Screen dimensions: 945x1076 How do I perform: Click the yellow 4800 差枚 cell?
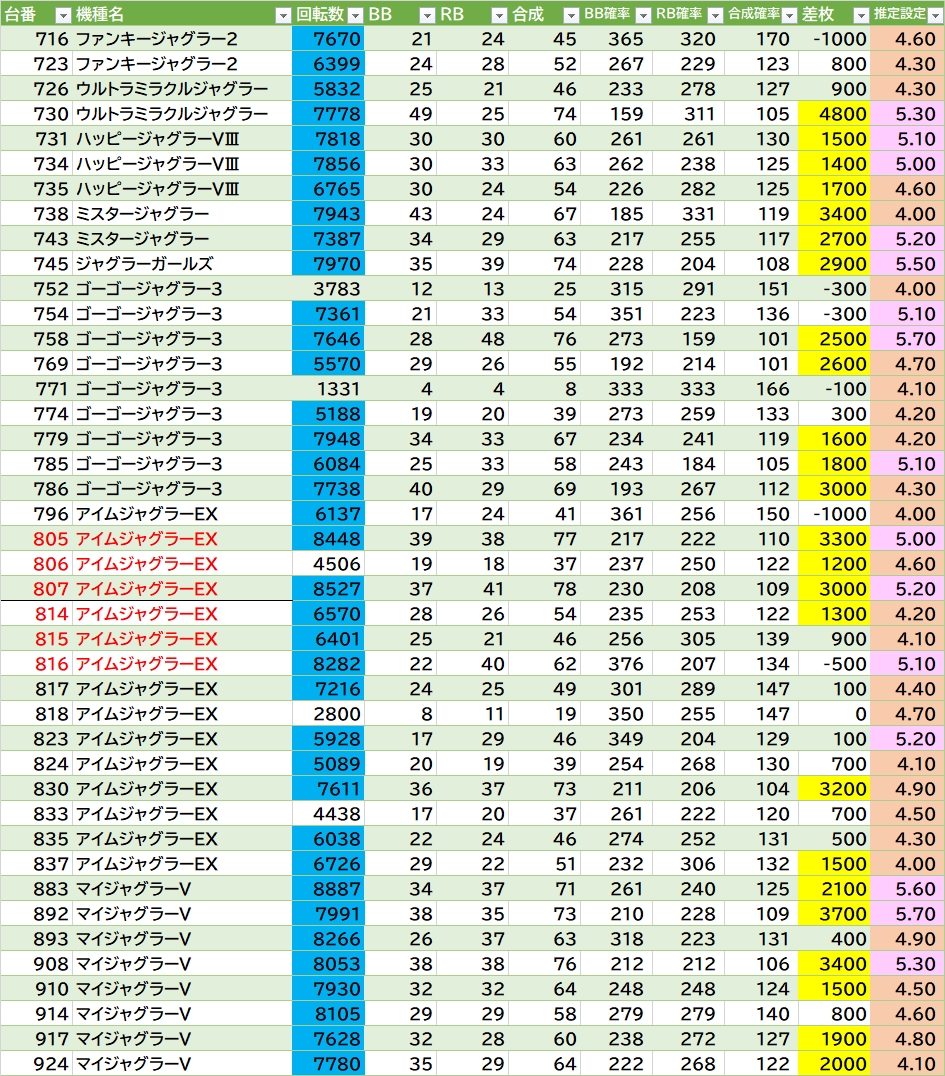click(835, 114)
